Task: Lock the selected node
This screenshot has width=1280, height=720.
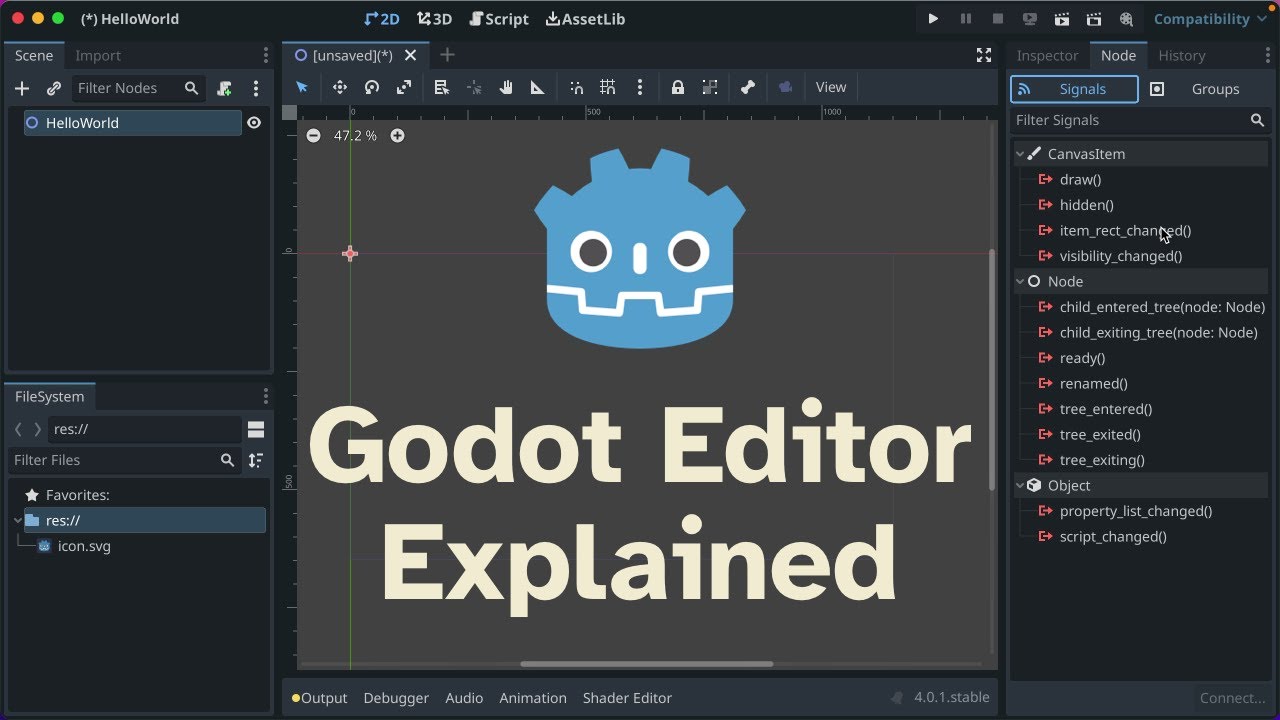Action: [678, 88]
